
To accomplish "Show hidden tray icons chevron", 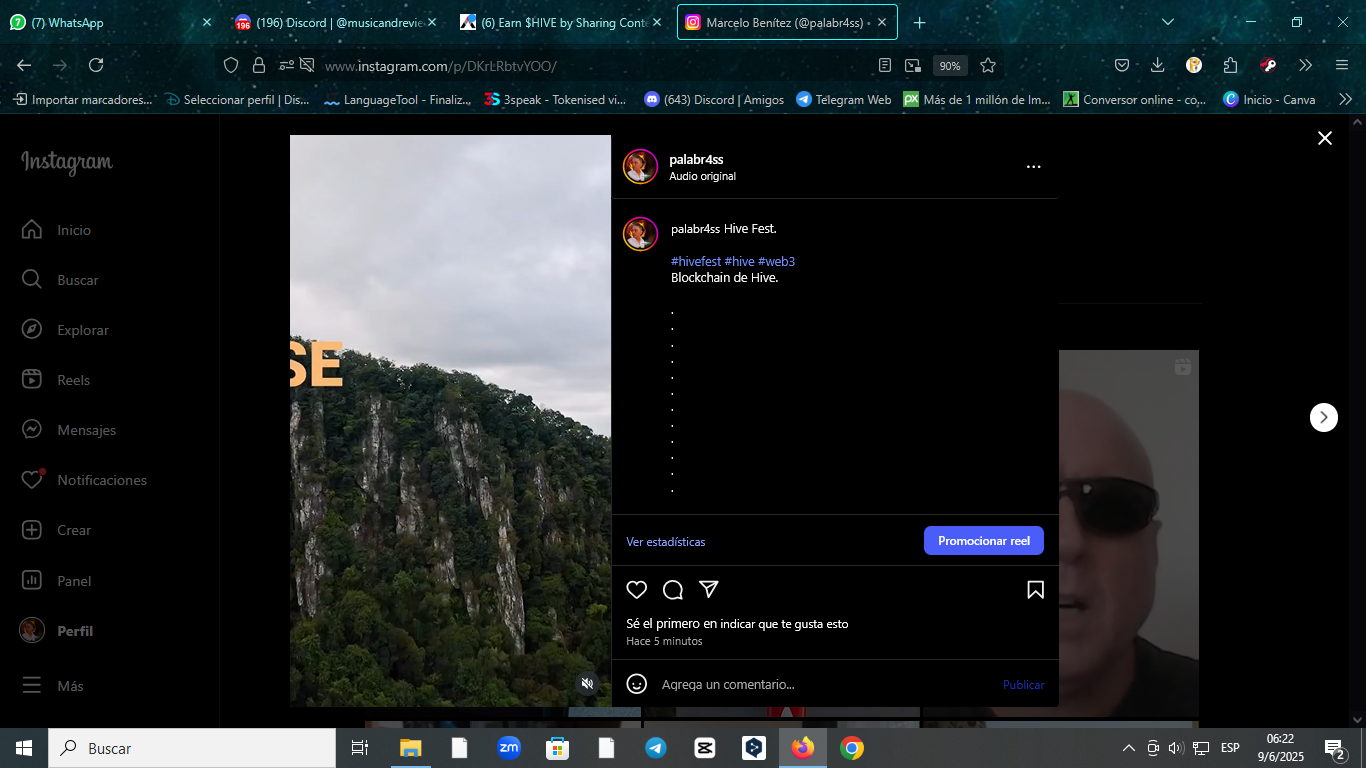I will coord(1129,748).
